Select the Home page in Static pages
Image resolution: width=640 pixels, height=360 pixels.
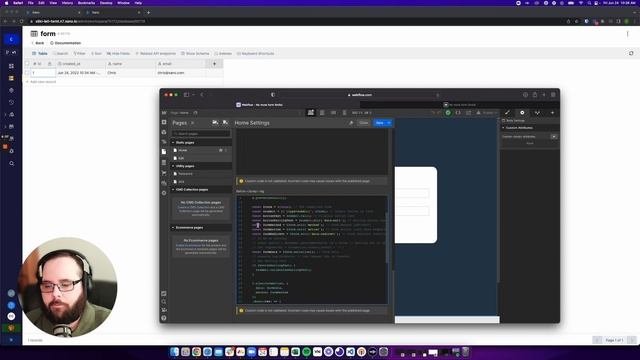(201, 150)
